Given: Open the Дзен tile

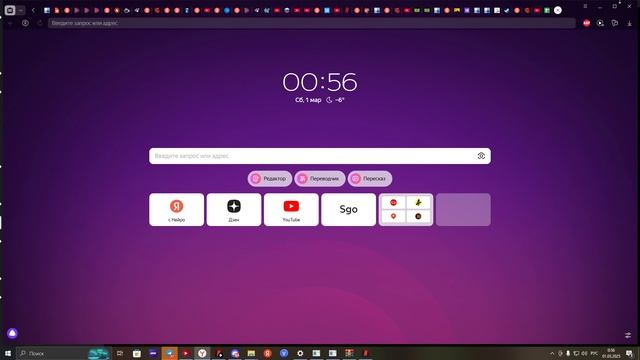Looking at the screenshot, I should 234,210.
